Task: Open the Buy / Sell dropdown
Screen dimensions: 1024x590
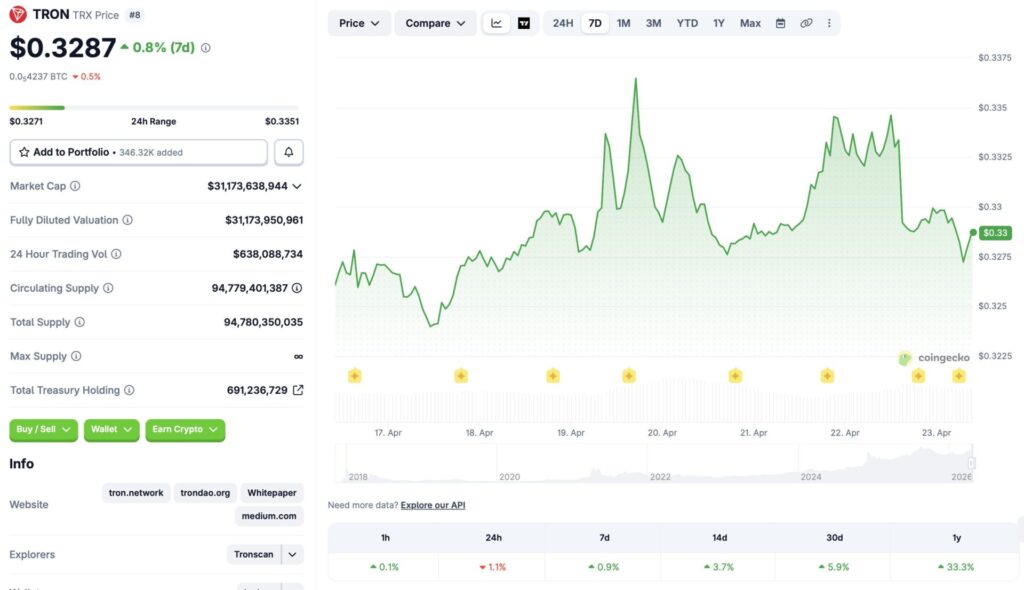Action: [44, 429]
